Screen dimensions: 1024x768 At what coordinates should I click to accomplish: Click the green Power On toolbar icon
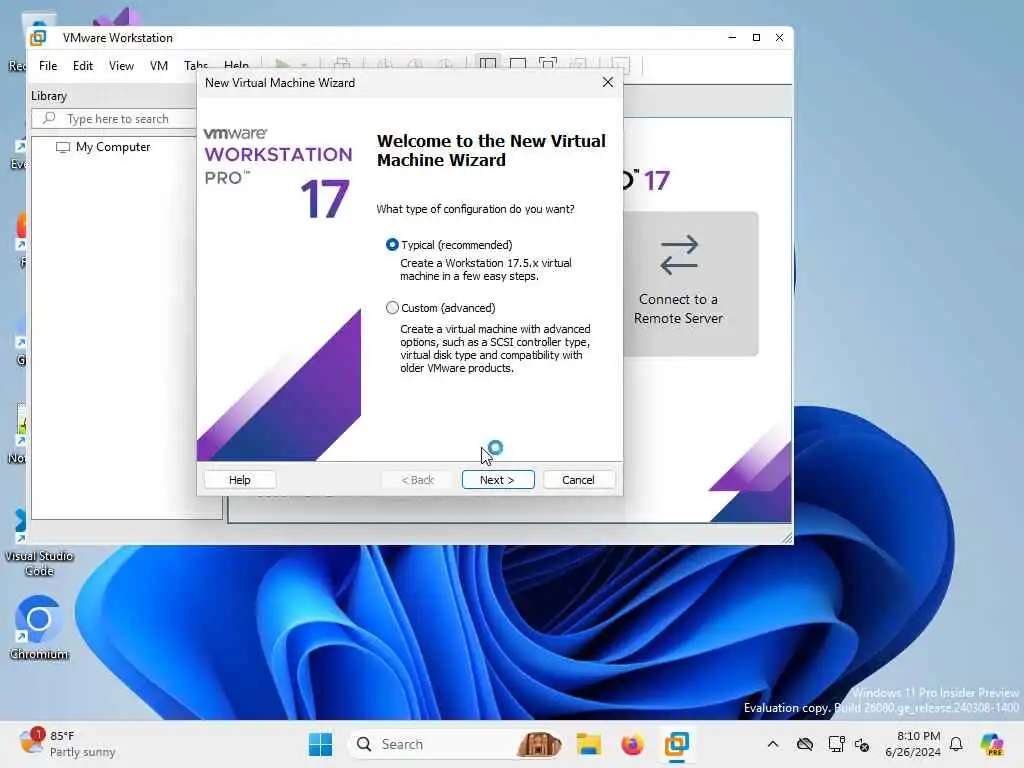click(282, 64)
